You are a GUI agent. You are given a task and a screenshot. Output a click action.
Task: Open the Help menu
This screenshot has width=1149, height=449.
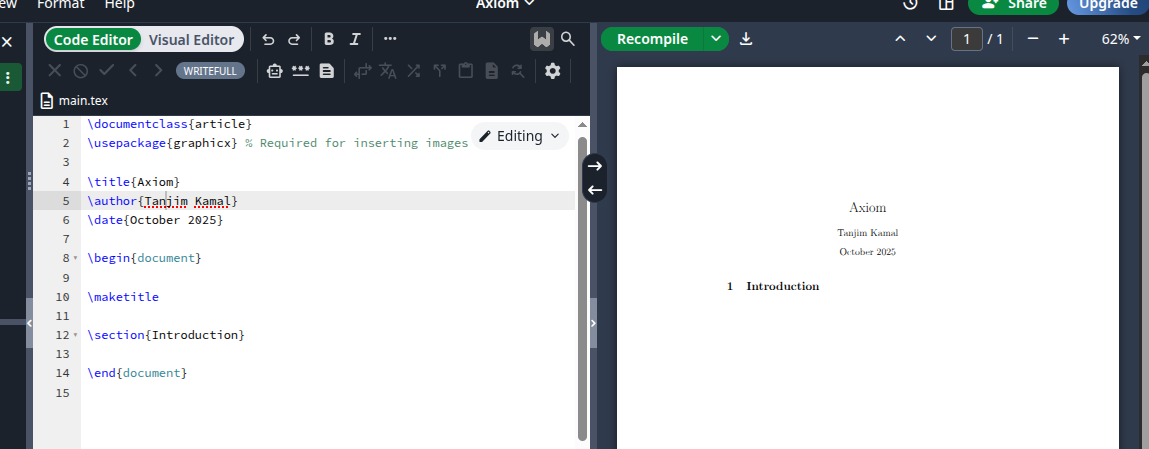119,4
